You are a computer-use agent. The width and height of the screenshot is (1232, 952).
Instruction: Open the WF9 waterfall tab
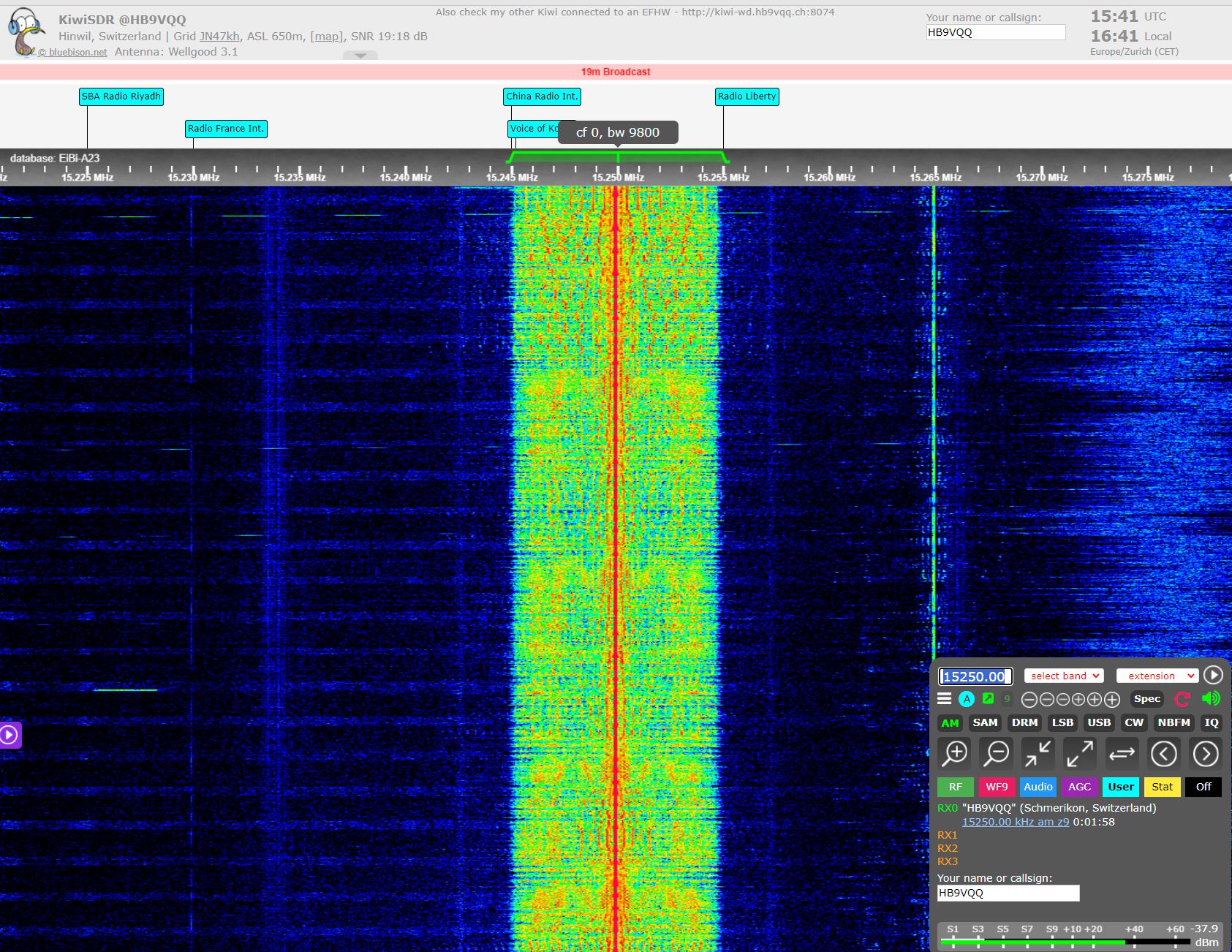click(x=997, y=787)
